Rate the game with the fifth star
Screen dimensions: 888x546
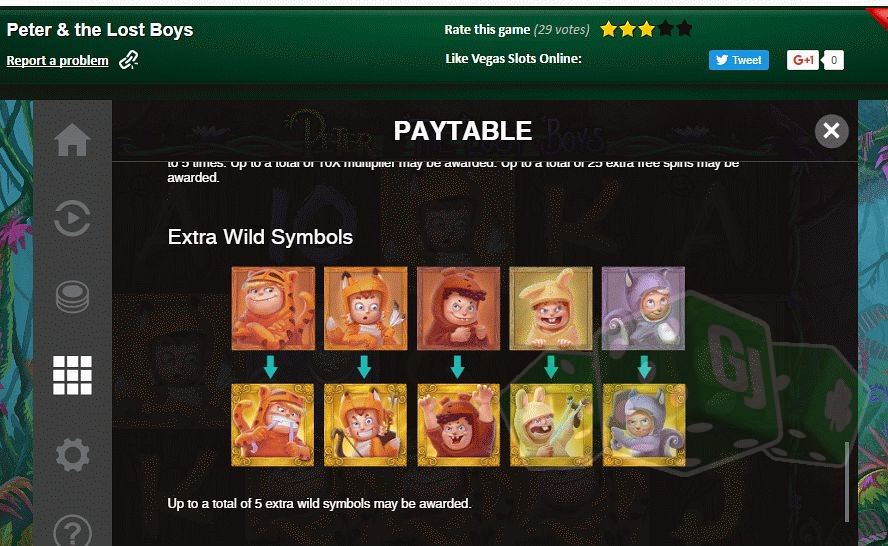684,28
